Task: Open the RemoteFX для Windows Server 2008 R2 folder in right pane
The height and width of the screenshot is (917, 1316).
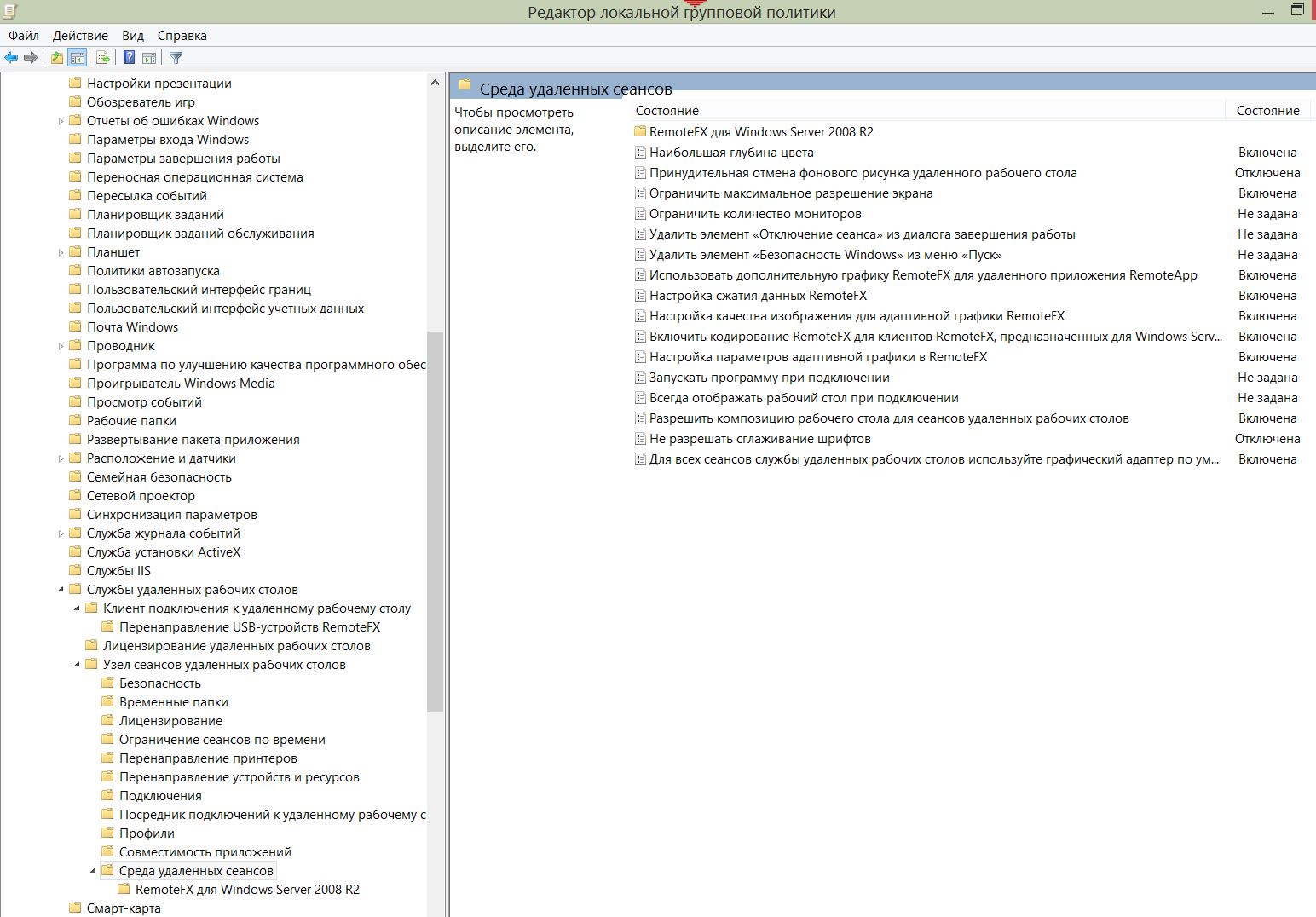Action: (x=760, y=132)
